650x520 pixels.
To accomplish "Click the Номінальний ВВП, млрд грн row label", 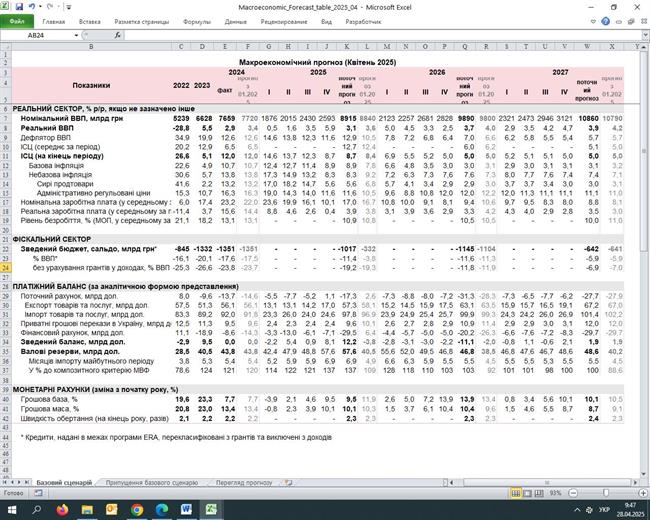I will [72, 119].
